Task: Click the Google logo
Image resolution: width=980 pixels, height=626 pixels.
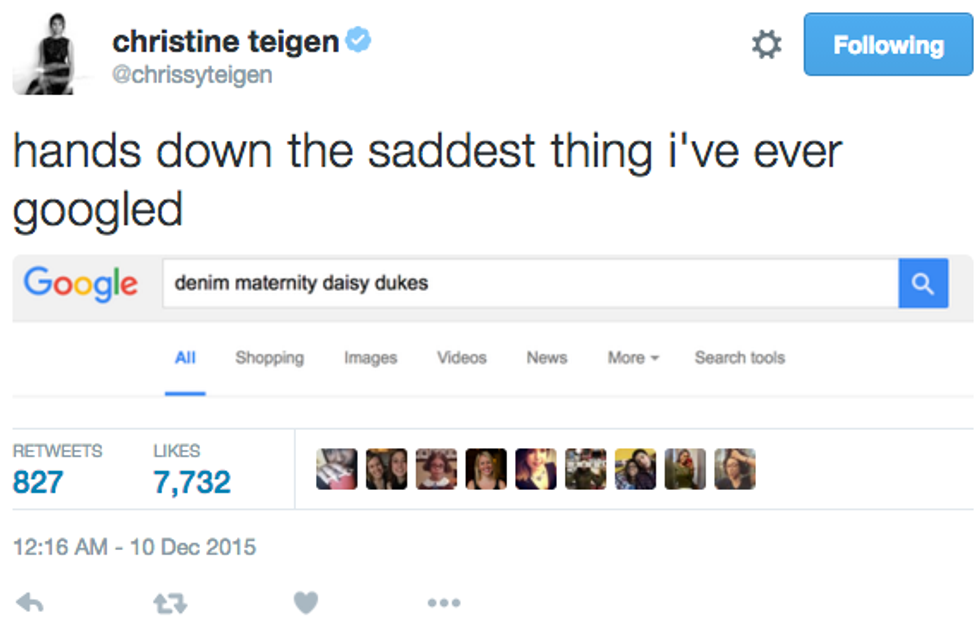Action: coord(80,284)
